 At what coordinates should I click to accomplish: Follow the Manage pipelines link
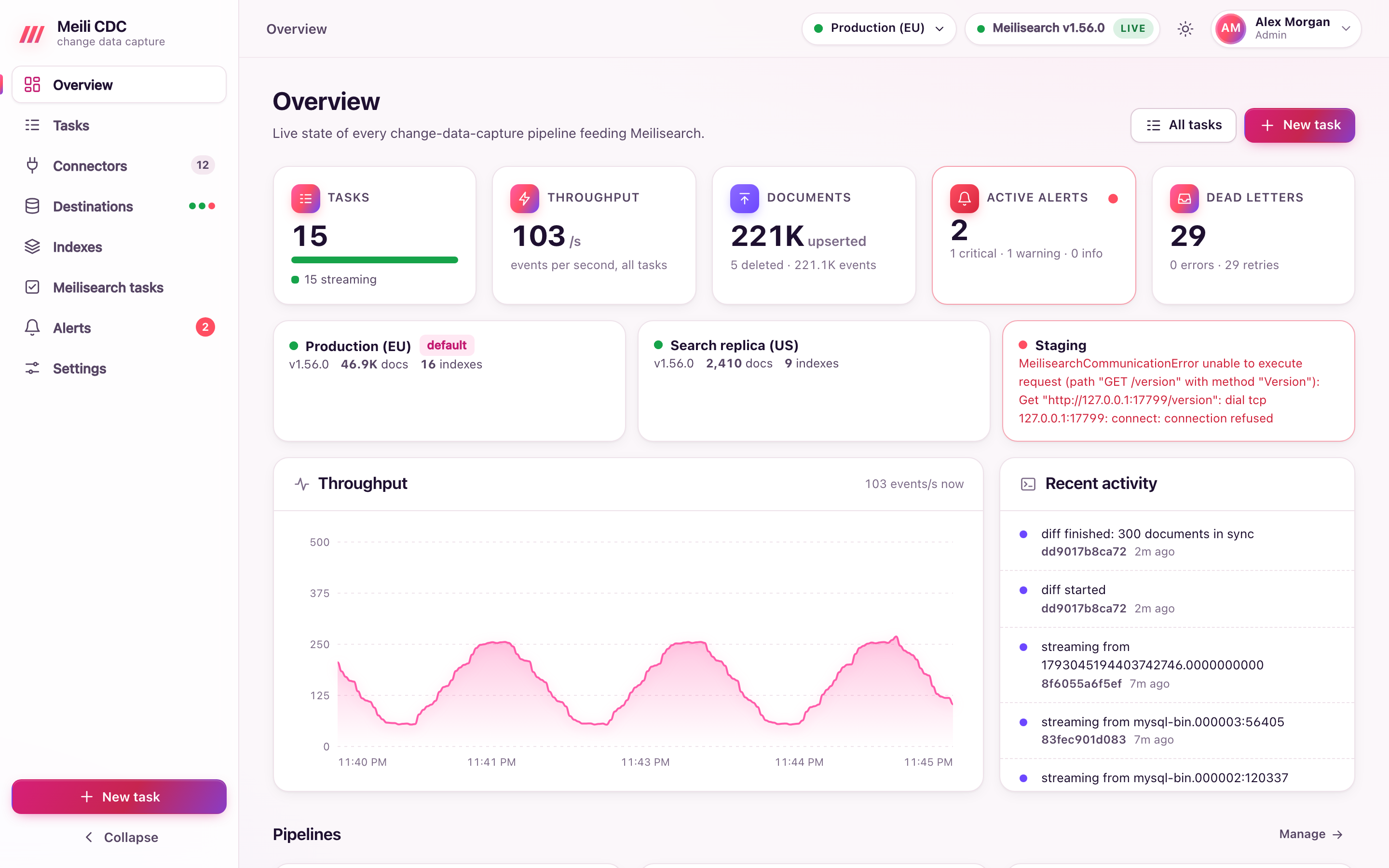pyautogui.click(x=1311, y=834)
